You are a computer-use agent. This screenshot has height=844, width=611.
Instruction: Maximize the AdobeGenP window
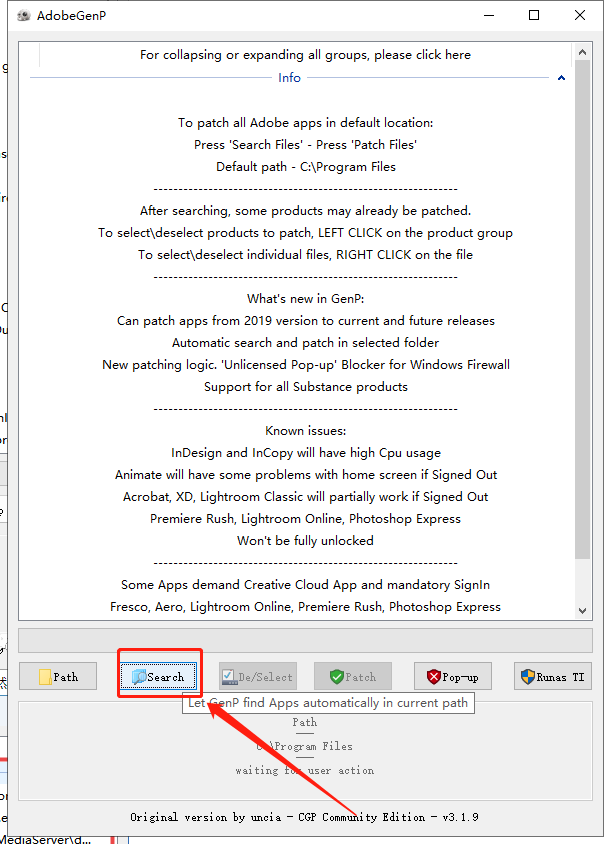534,15
